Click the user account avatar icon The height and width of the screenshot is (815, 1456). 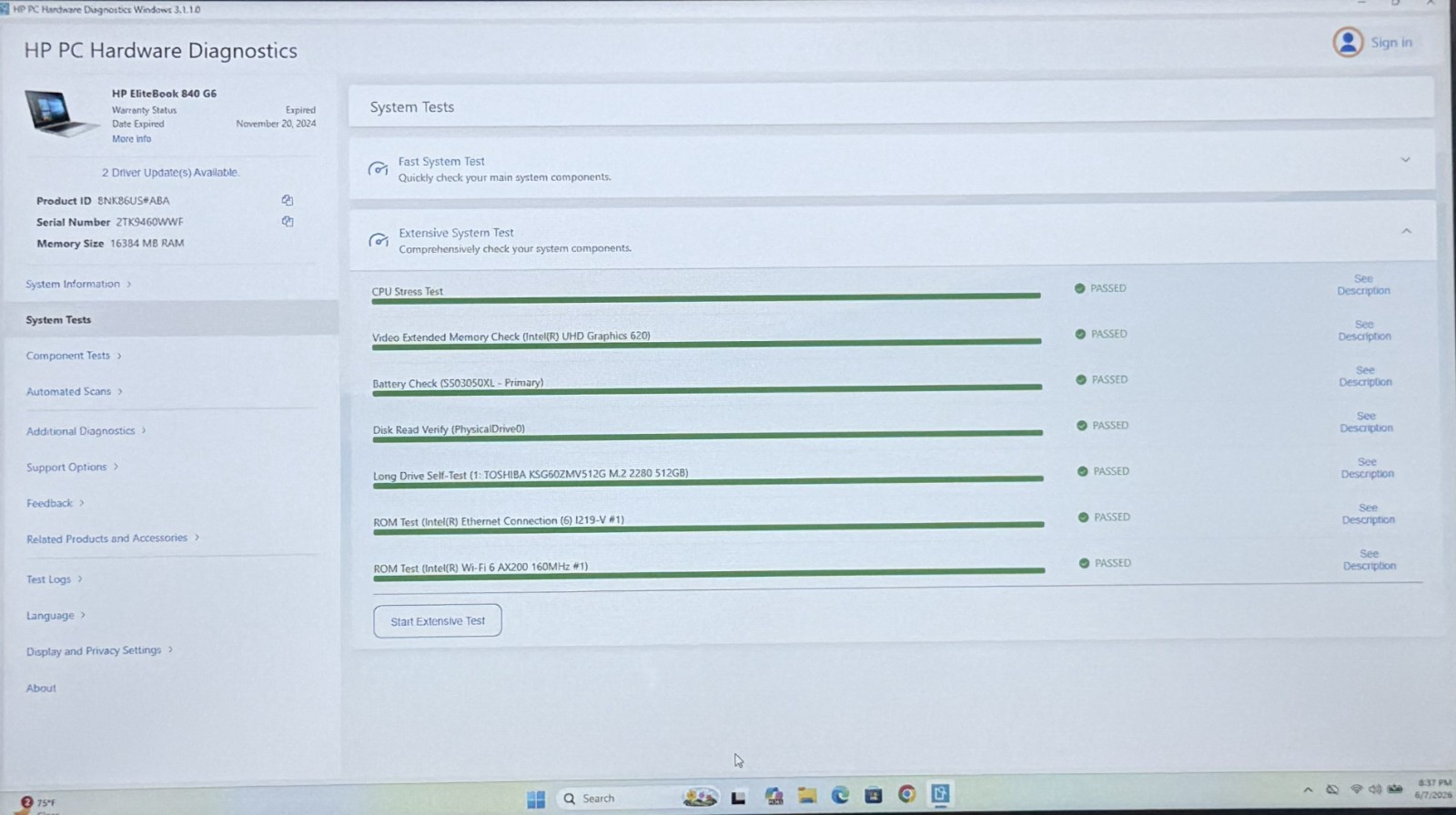point(1348,42)
